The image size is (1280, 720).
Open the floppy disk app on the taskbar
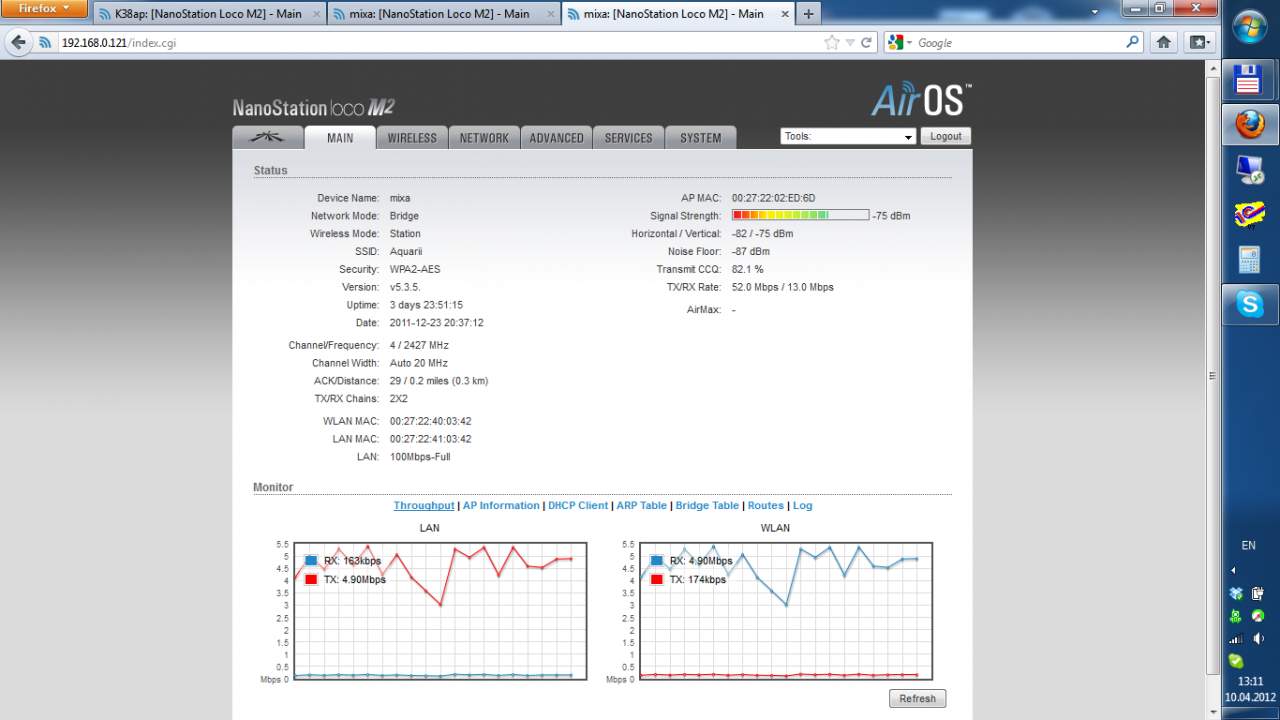(1249, 80)
